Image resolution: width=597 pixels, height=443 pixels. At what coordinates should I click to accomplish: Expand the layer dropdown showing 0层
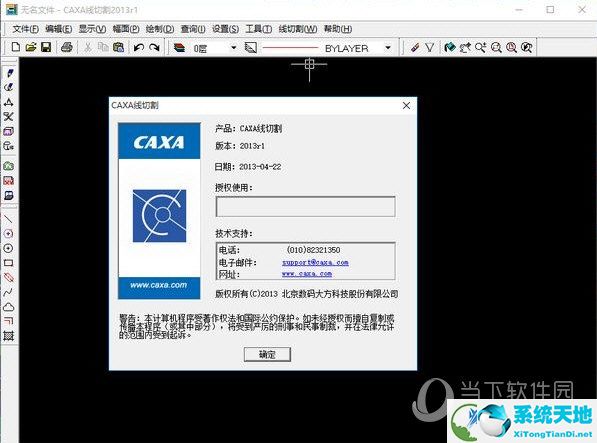pyautogui.click(x=233, y=48)
